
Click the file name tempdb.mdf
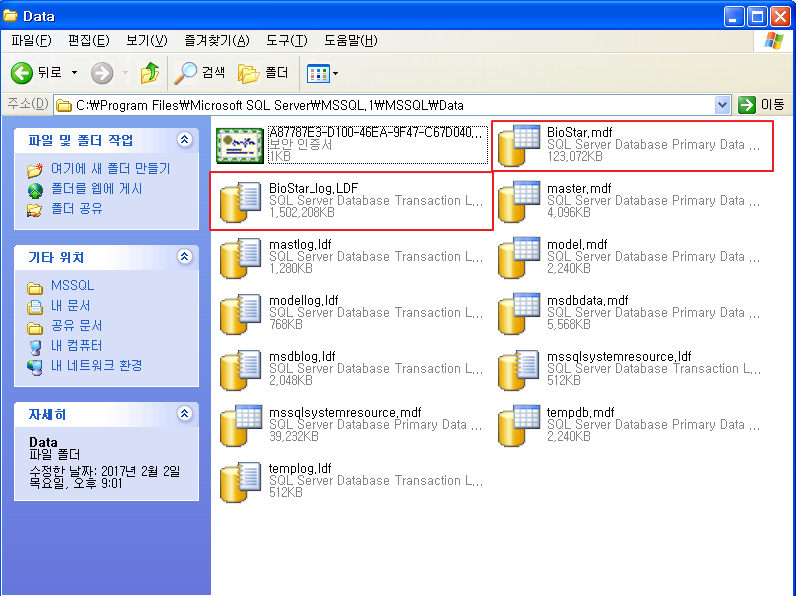pos(580,412)
